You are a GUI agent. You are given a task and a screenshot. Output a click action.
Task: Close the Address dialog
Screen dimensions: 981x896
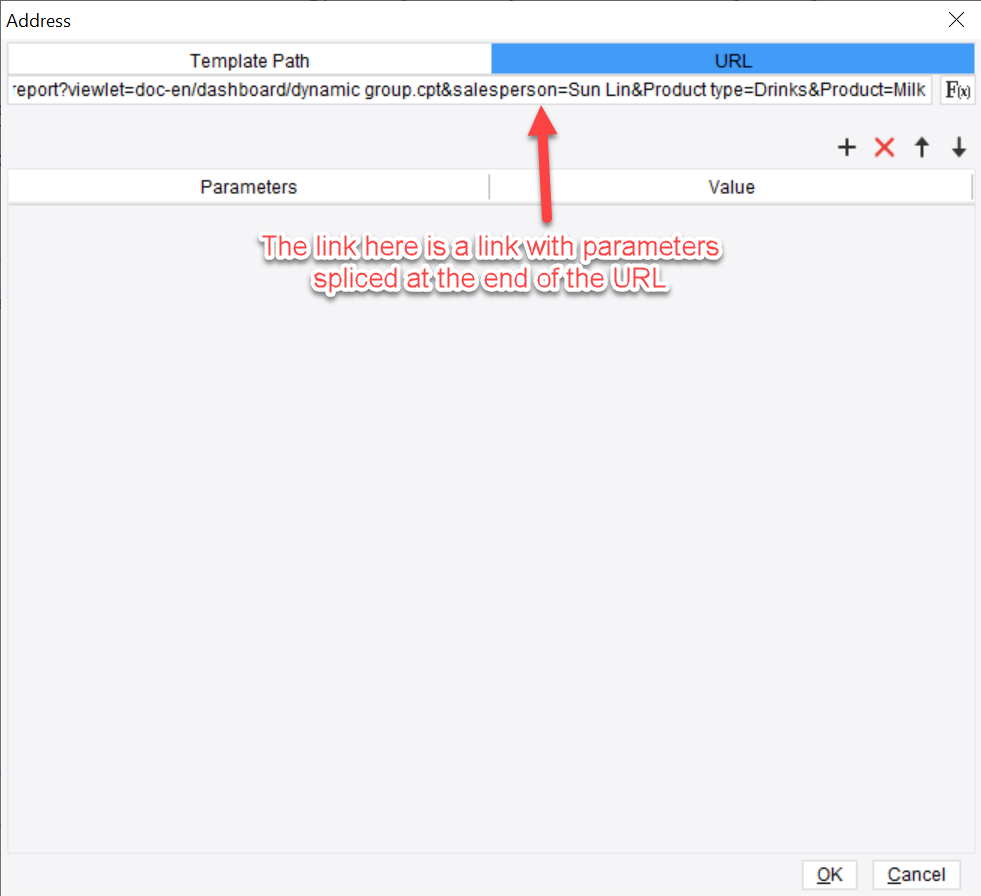pyautogui.click(x=956, y=19)
